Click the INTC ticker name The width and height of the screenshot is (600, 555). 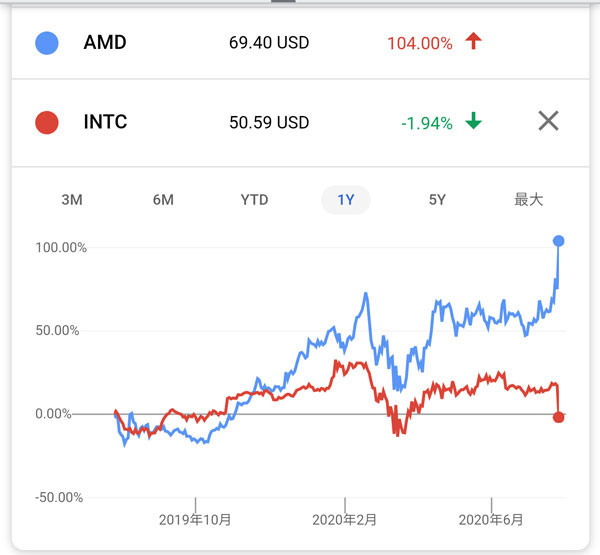(x=106, y=123)
